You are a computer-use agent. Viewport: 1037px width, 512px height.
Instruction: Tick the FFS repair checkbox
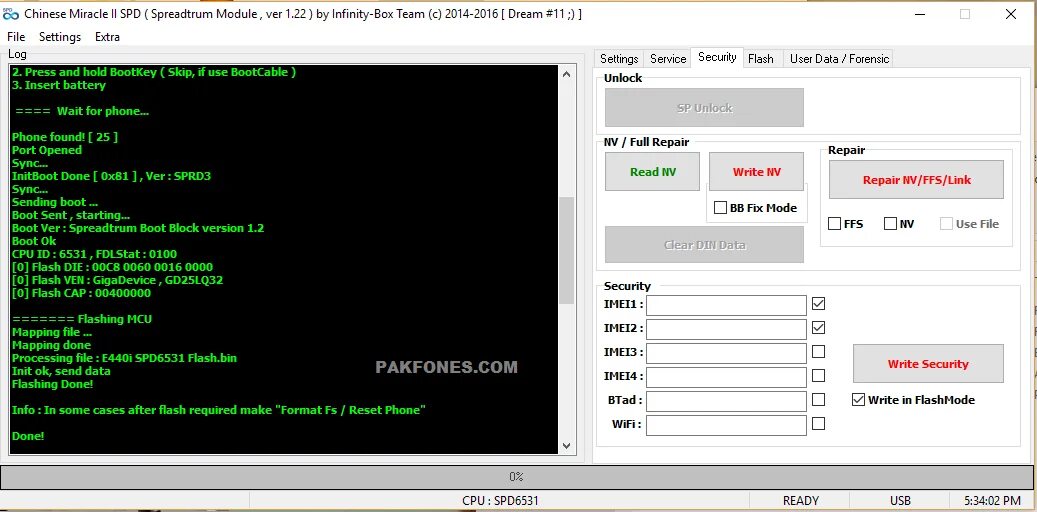click(835, 224)
